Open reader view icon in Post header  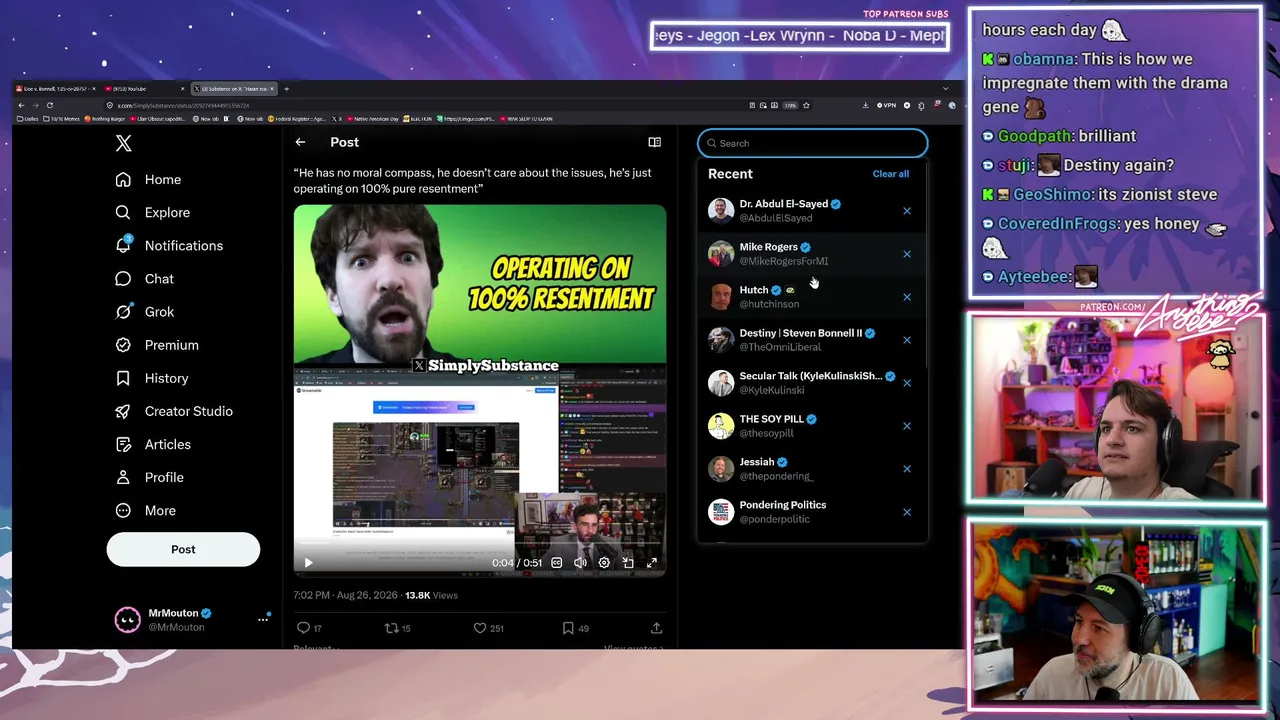coord(654,142)
